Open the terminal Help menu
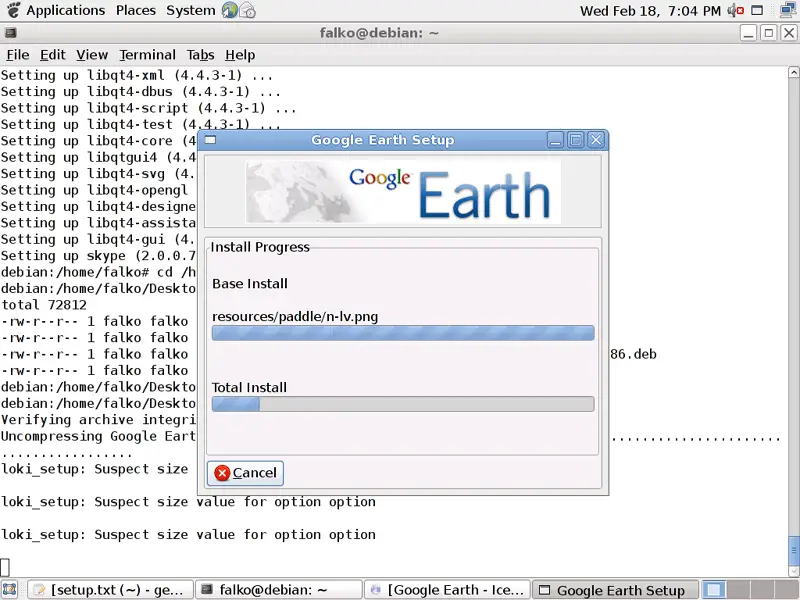The width and height of the screenshot is (800, 600). tap(240, 55)
